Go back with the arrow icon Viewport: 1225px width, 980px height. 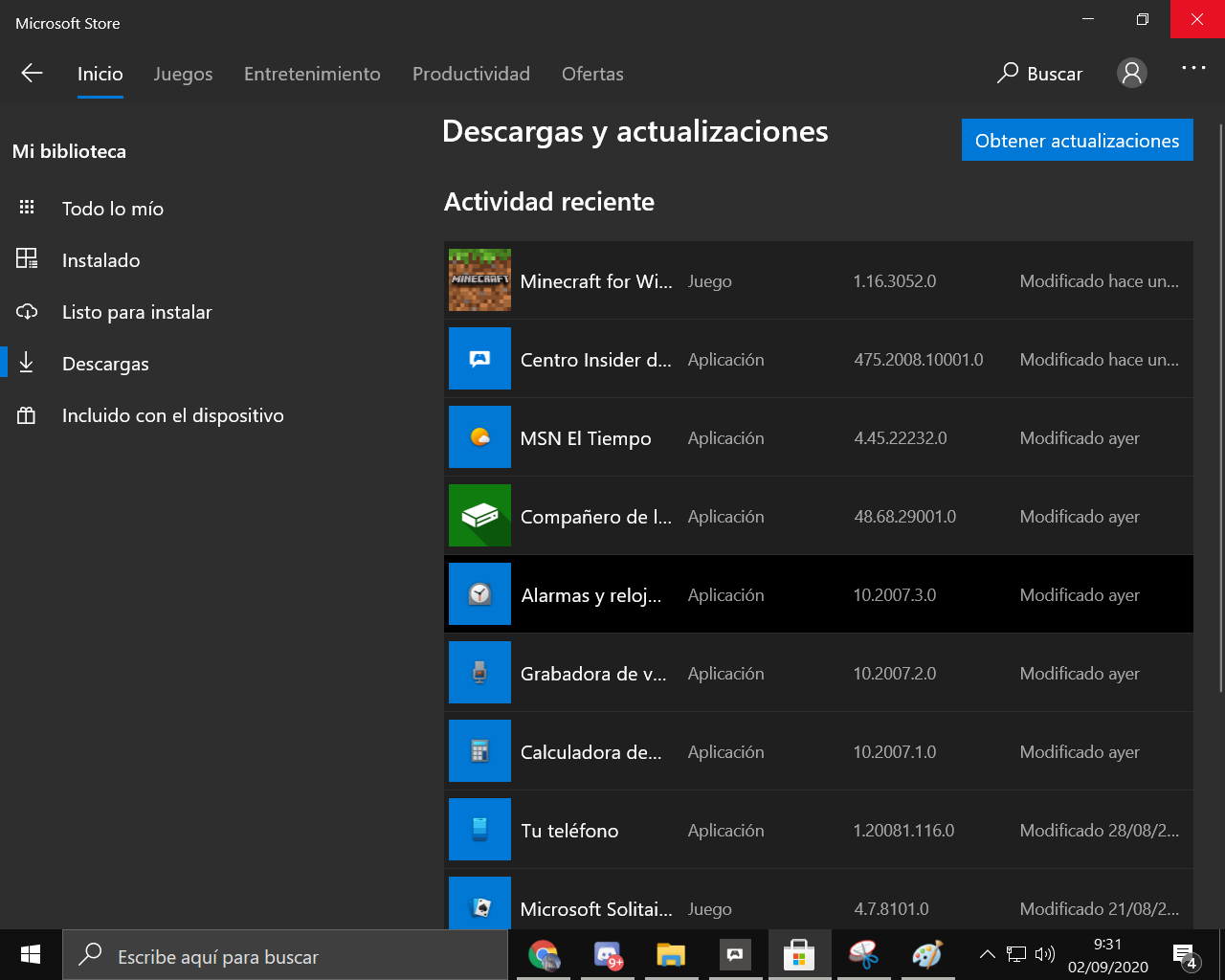tap(33, 74)
